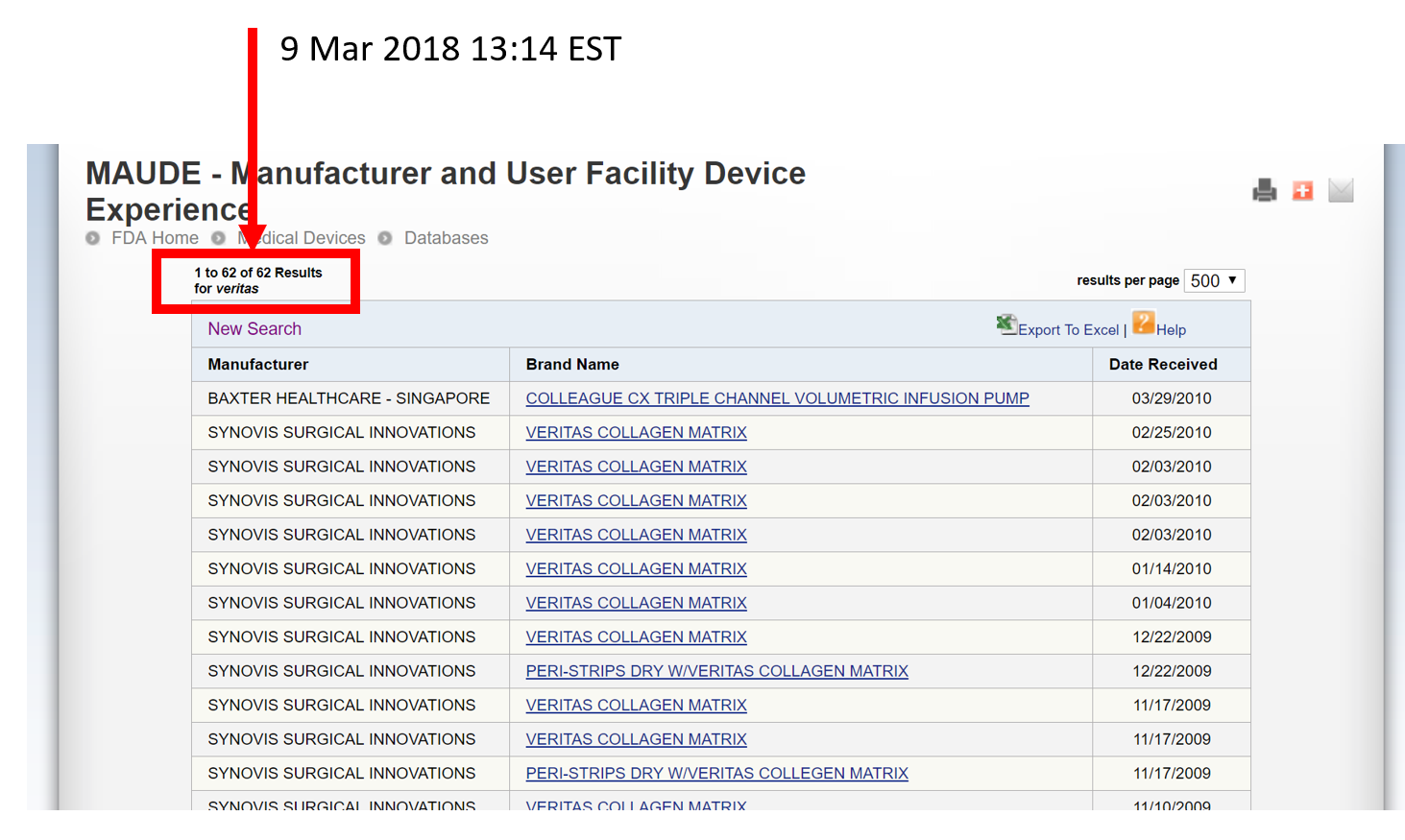Click the red plus share icon
The height and width of the screenshot is (840, 1405).
pyautogui.click(x=1302, y=190)
